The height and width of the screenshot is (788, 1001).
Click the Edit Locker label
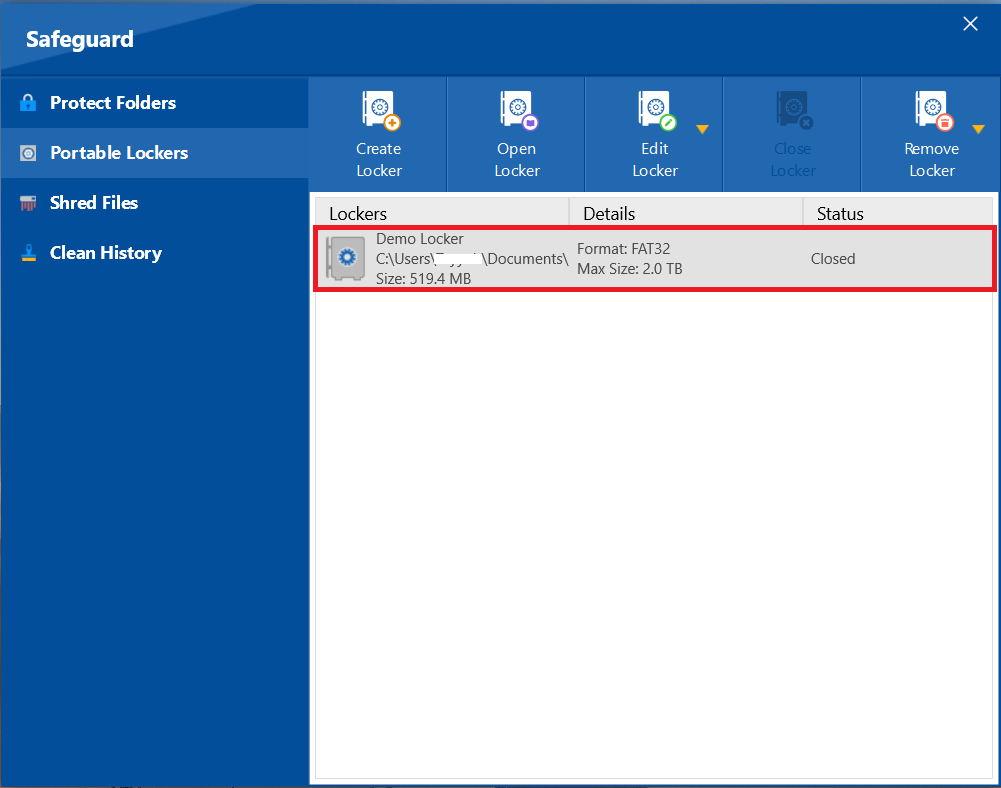(x=655, y=160)
